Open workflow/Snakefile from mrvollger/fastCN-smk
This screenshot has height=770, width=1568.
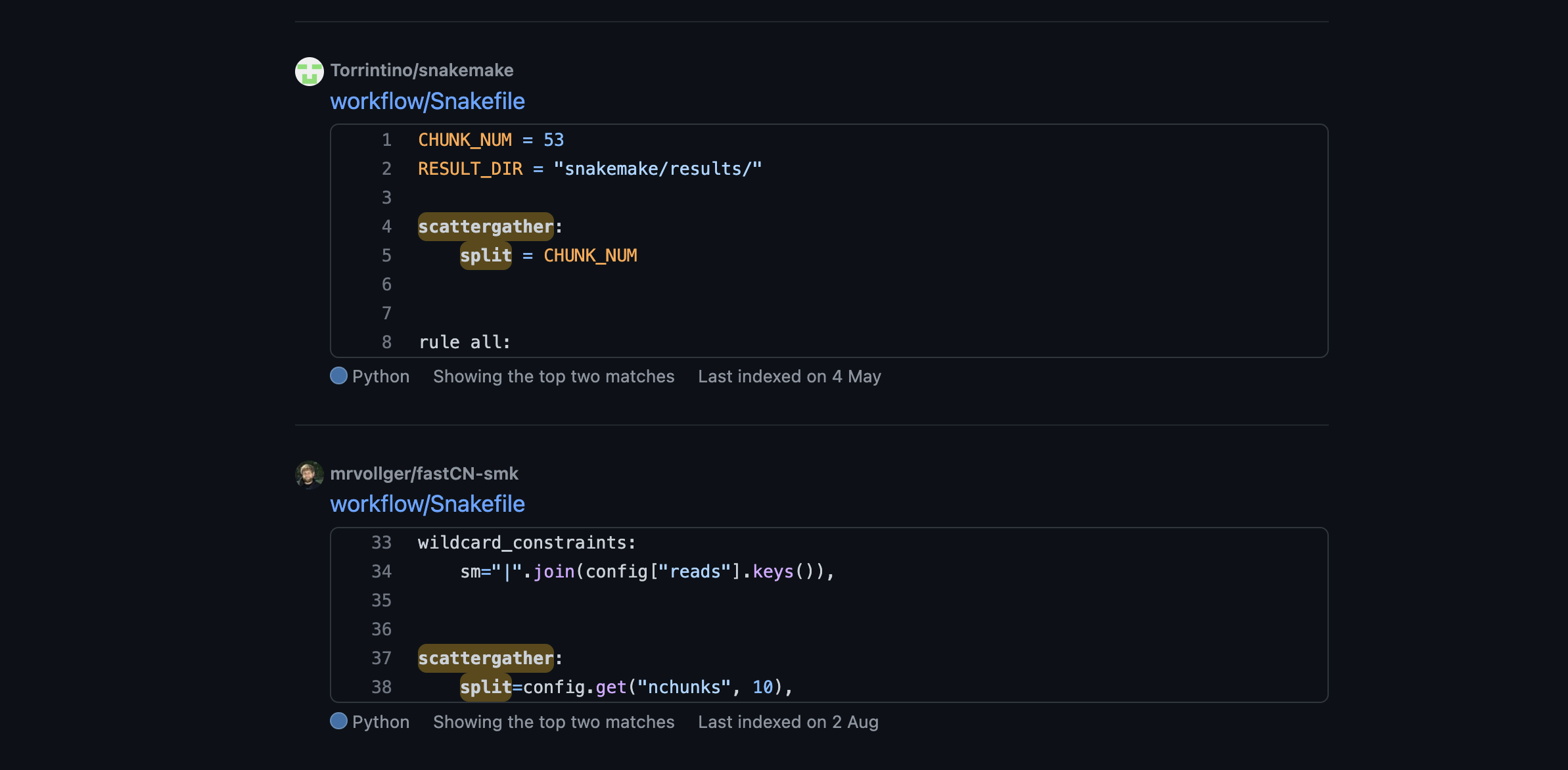coord(427,504)
